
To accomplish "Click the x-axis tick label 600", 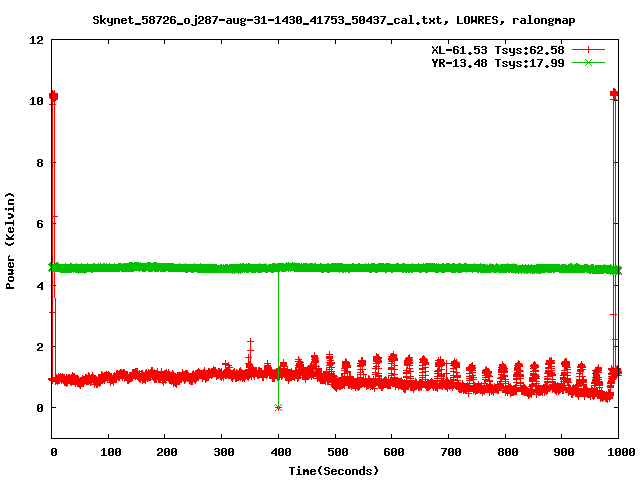I will coord(393,452).
